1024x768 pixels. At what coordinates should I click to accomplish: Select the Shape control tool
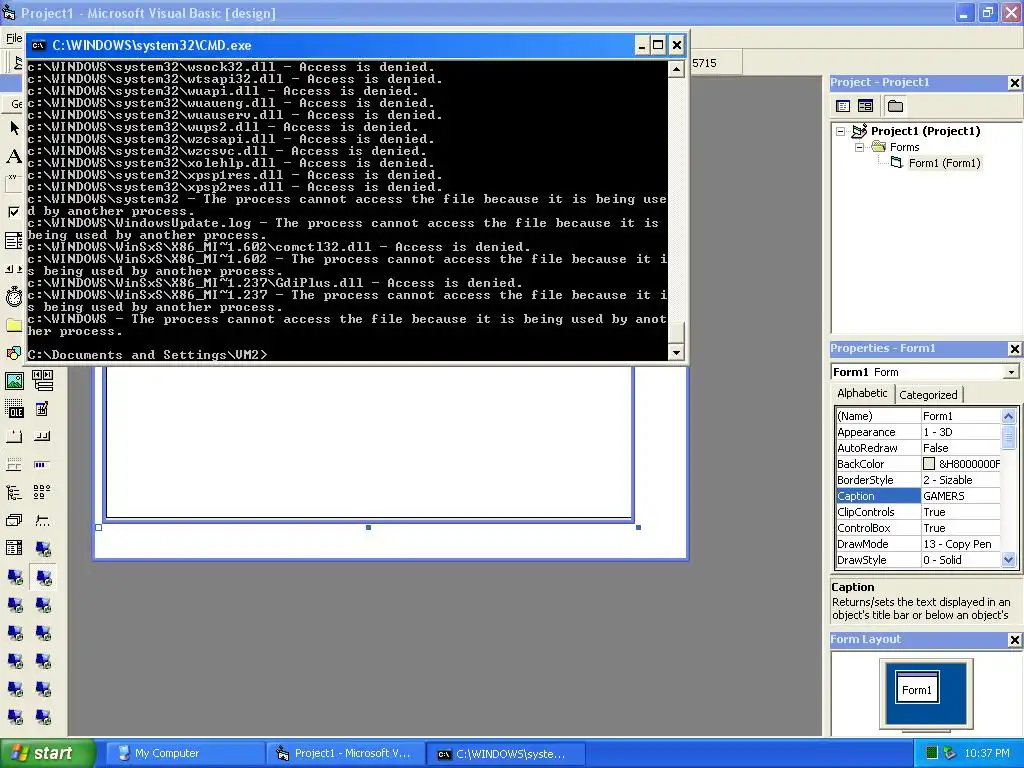point(14,353)
